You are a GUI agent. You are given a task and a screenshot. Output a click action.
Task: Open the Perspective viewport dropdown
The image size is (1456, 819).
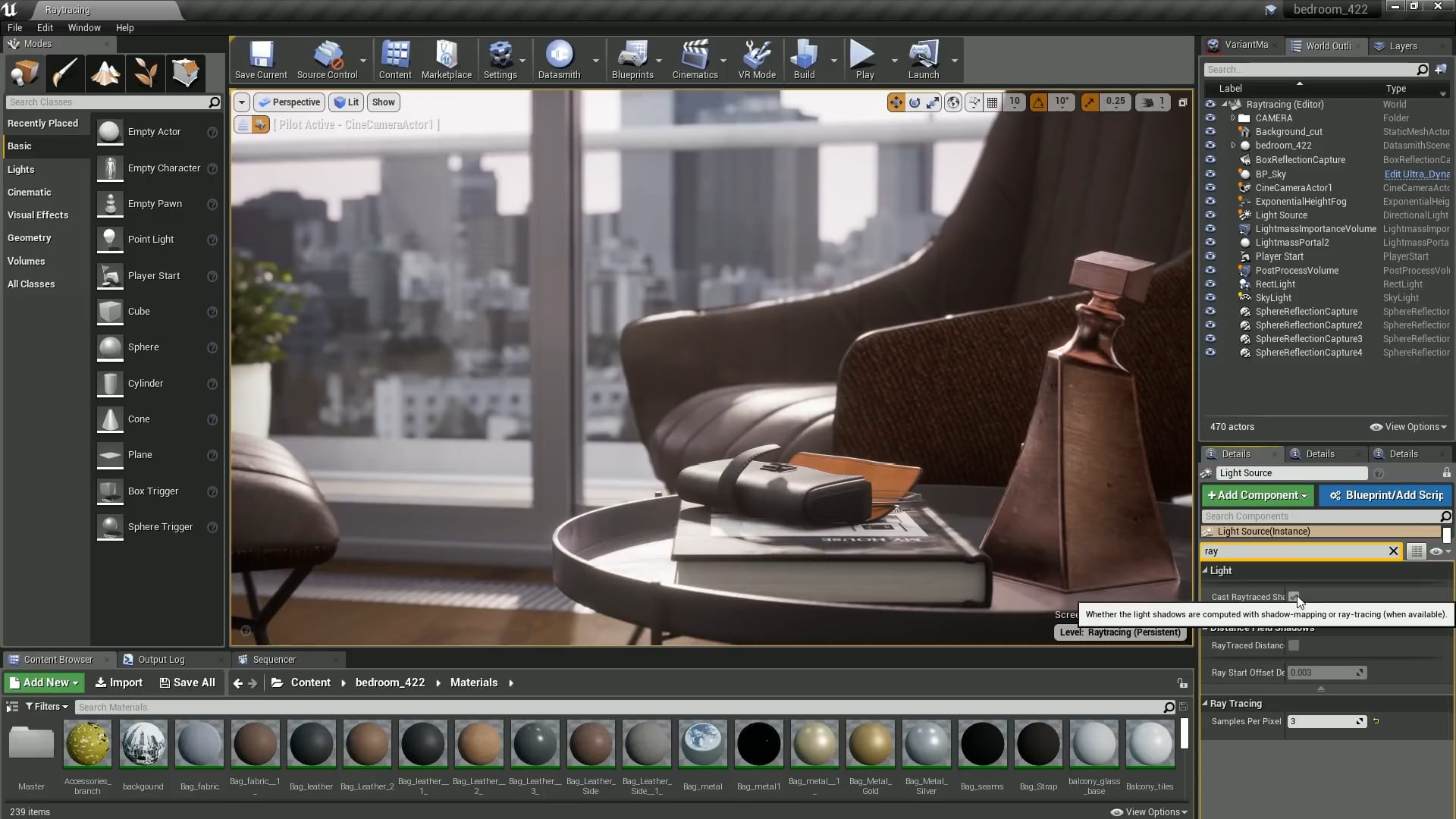(289, 102)
